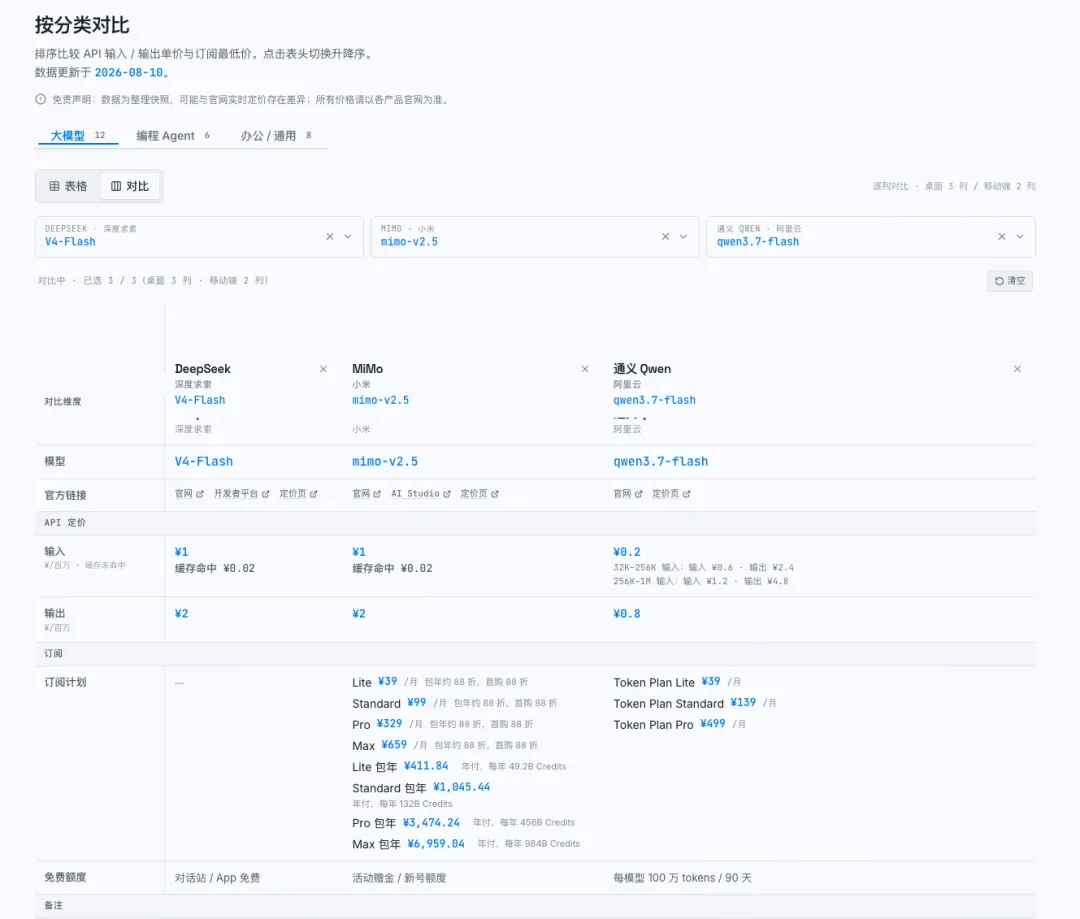Click the 2026-08-10 update date

click(x=129, y=72)
